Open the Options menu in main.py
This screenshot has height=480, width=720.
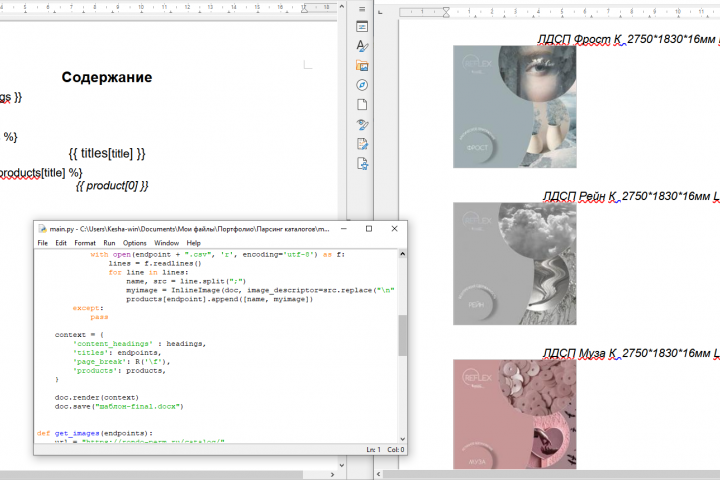(x=135, y=243)
